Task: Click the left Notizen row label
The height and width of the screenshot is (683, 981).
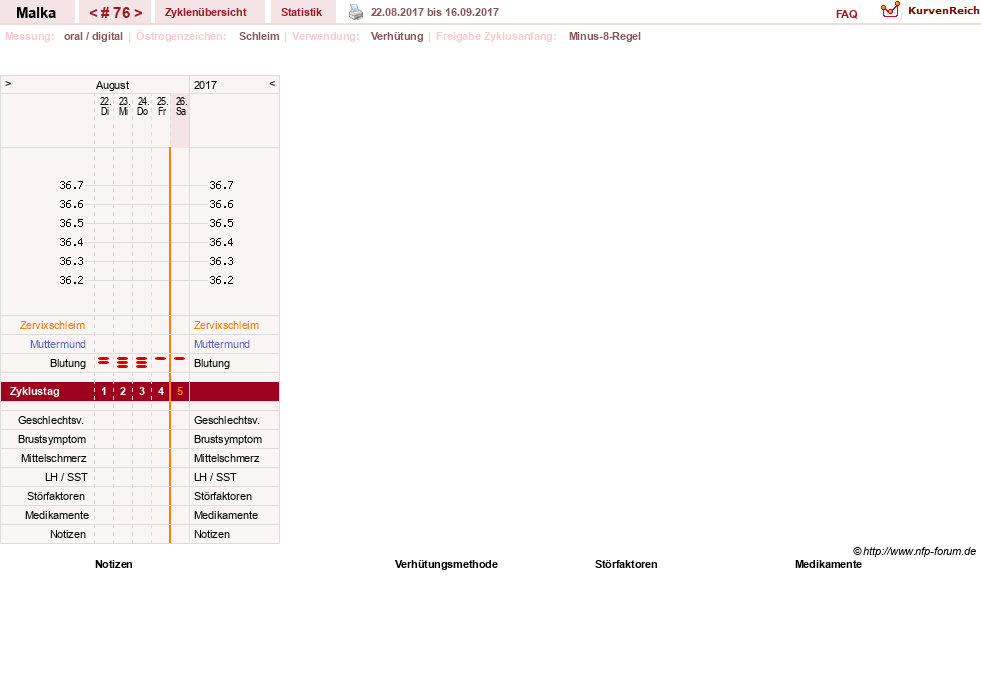Action: click(x=68, y=534)
